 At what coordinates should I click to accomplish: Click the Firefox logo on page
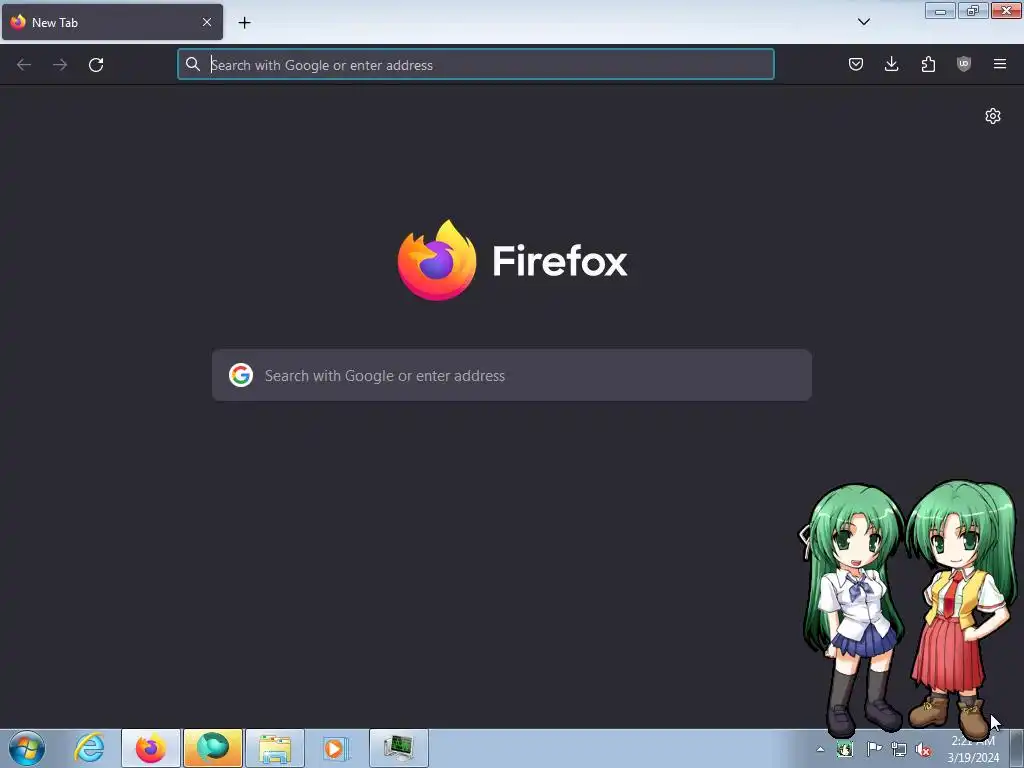437,260
